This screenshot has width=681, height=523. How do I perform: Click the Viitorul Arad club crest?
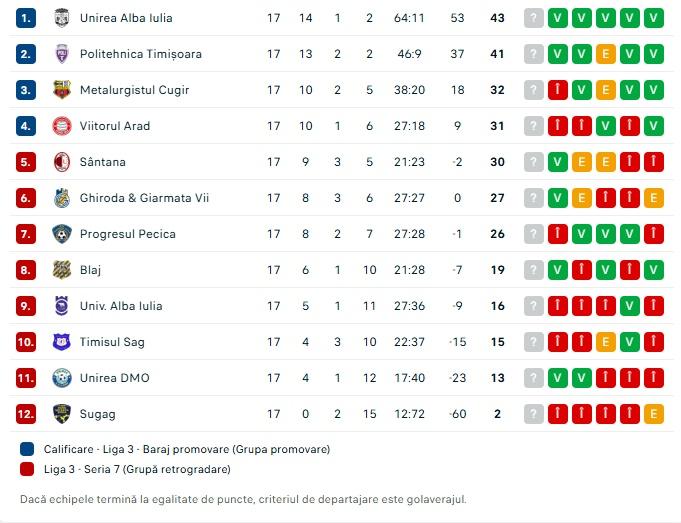(62, 126)
